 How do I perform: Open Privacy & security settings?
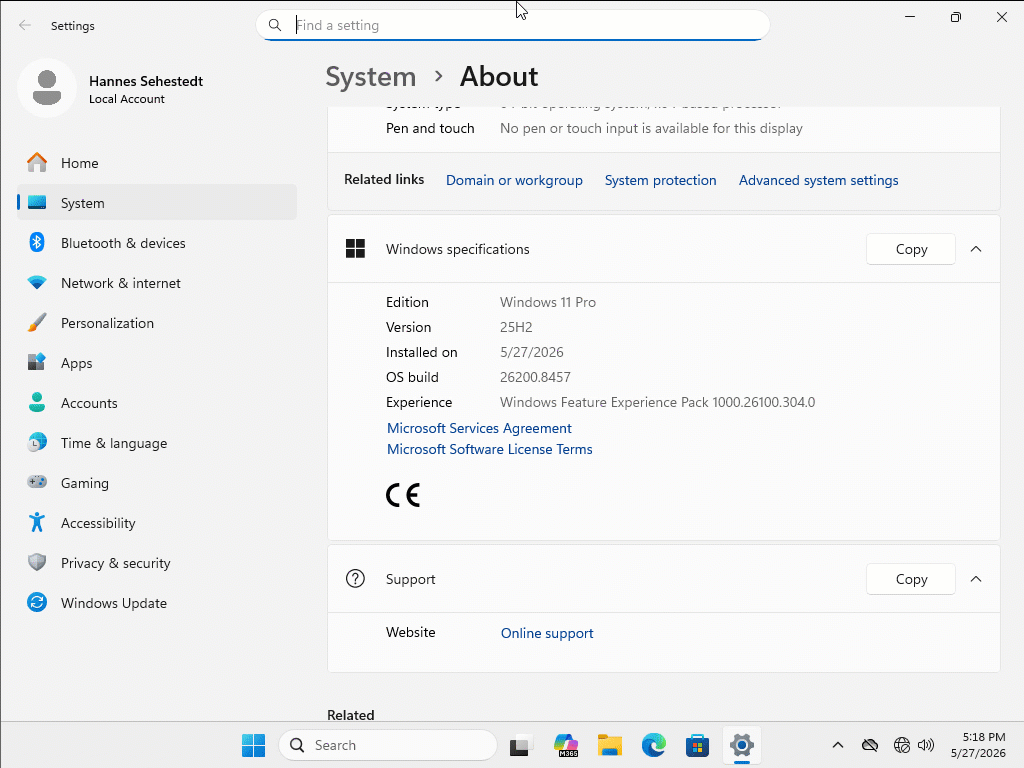157,563
